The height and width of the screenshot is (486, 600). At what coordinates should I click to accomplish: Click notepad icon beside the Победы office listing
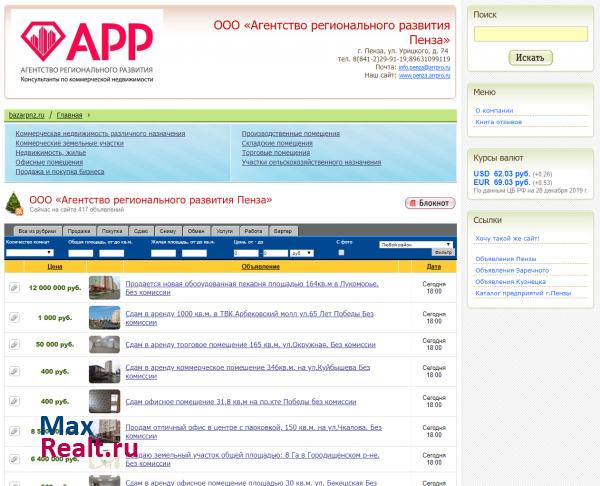pyautogui.click(x=14, y=401)
